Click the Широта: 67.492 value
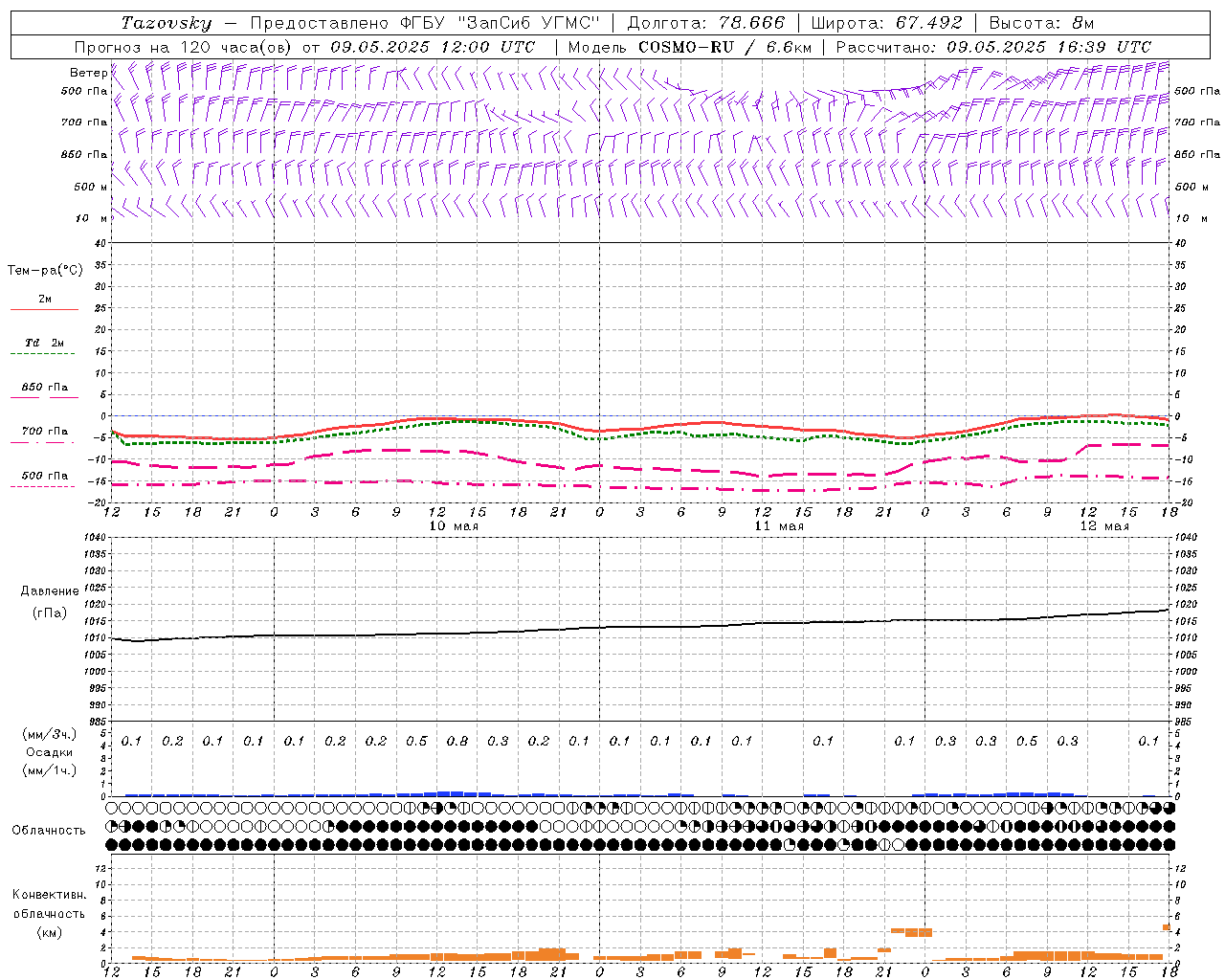The image size is (1225, 980). [886, 23]
